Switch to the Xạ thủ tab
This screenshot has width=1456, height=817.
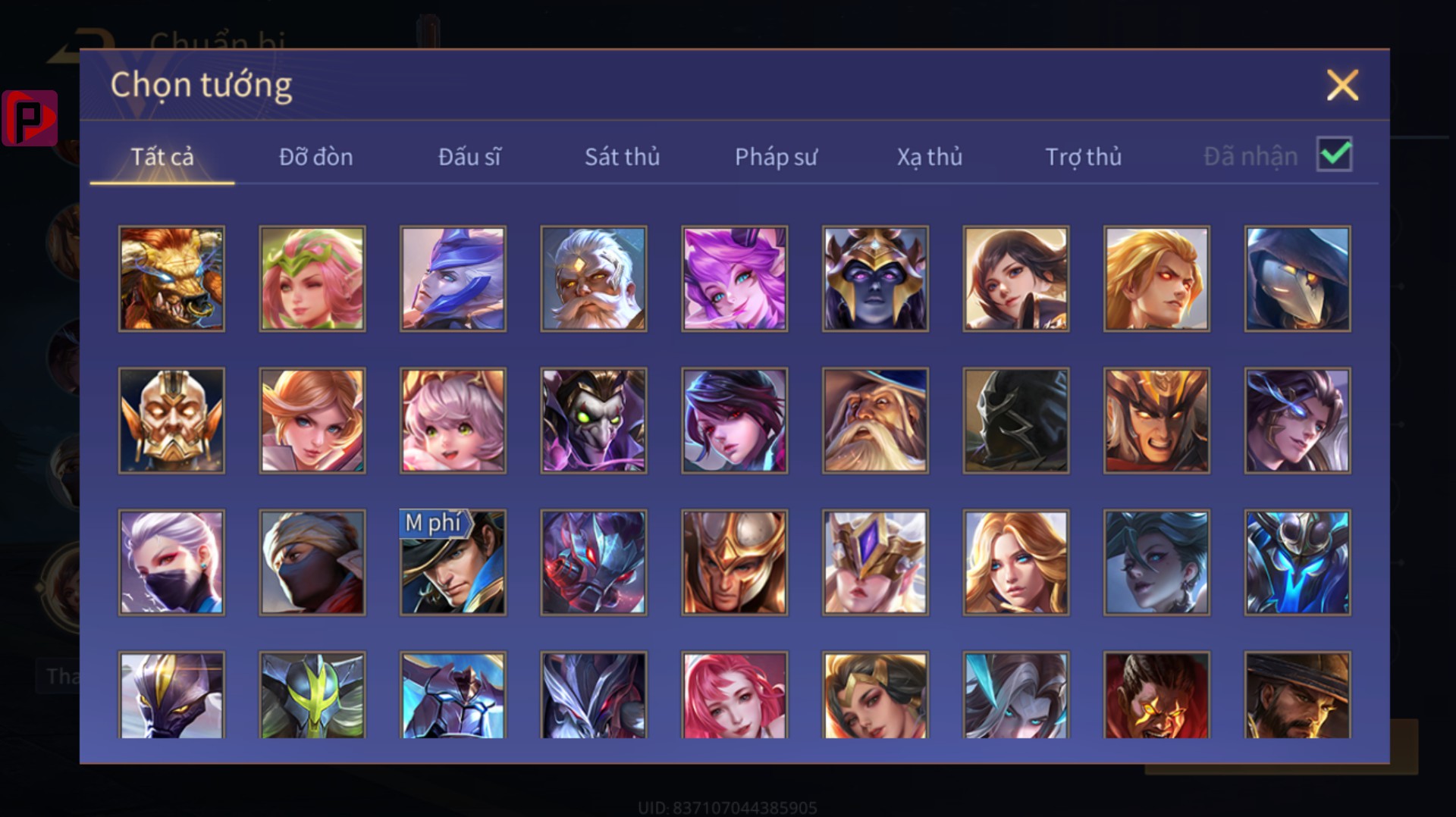pyautogui.click(x=930, y=157)
